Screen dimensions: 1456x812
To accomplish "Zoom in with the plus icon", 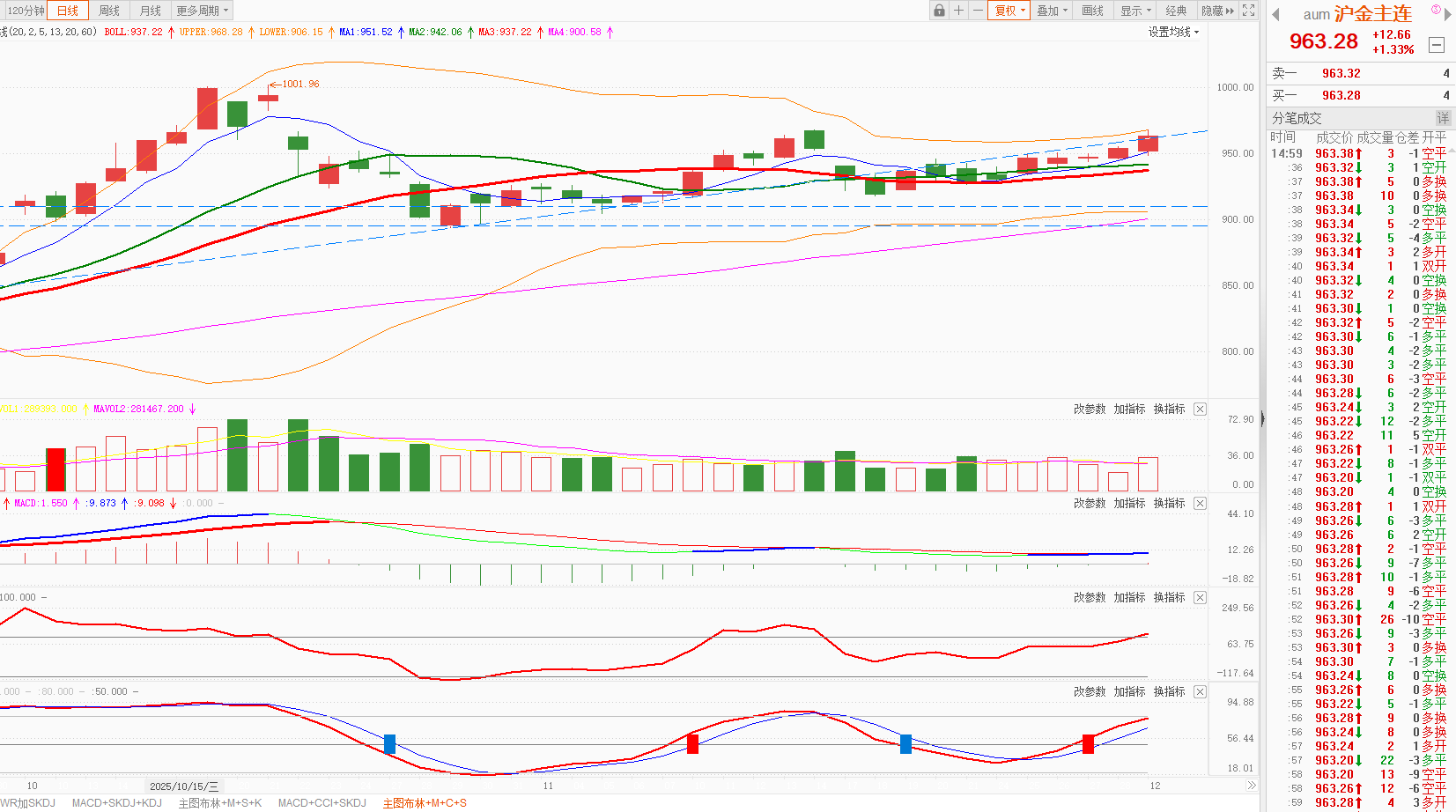I will (x=958, y=11).
